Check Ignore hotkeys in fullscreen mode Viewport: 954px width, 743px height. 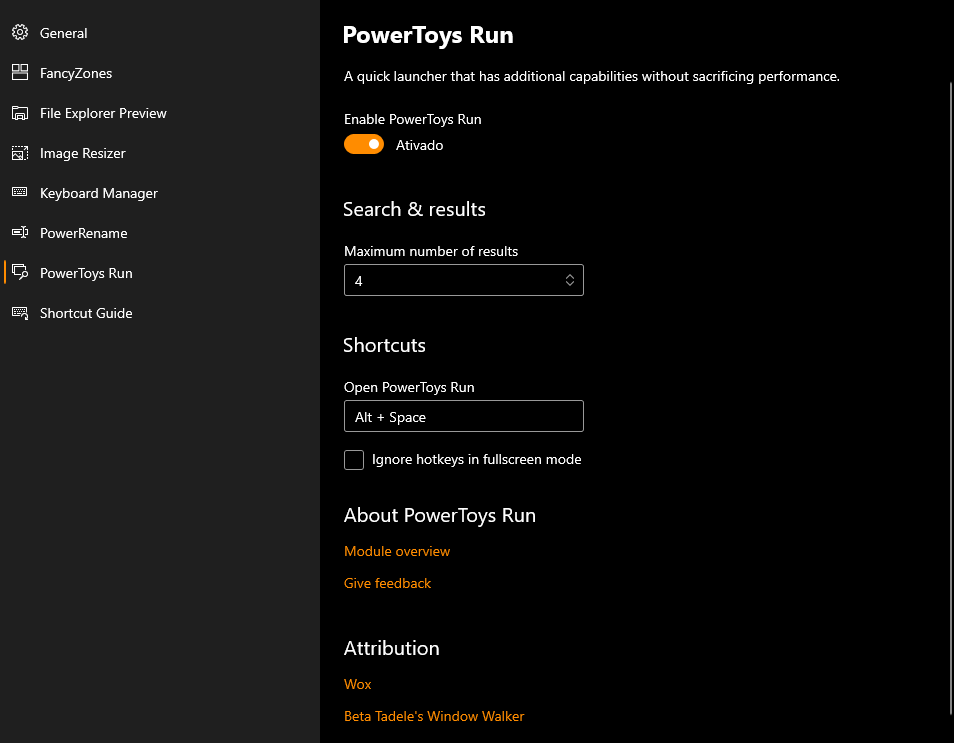click(353, 459)
